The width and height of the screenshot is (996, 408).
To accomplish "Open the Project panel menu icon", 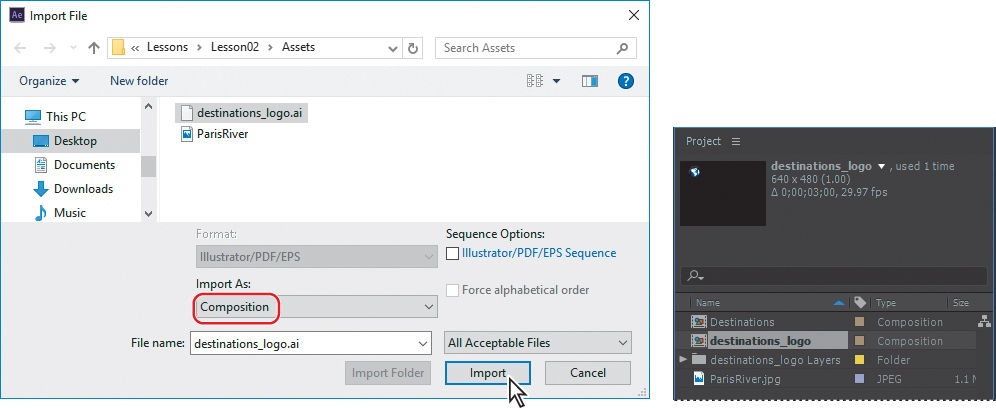I will (x=736, y=141).
